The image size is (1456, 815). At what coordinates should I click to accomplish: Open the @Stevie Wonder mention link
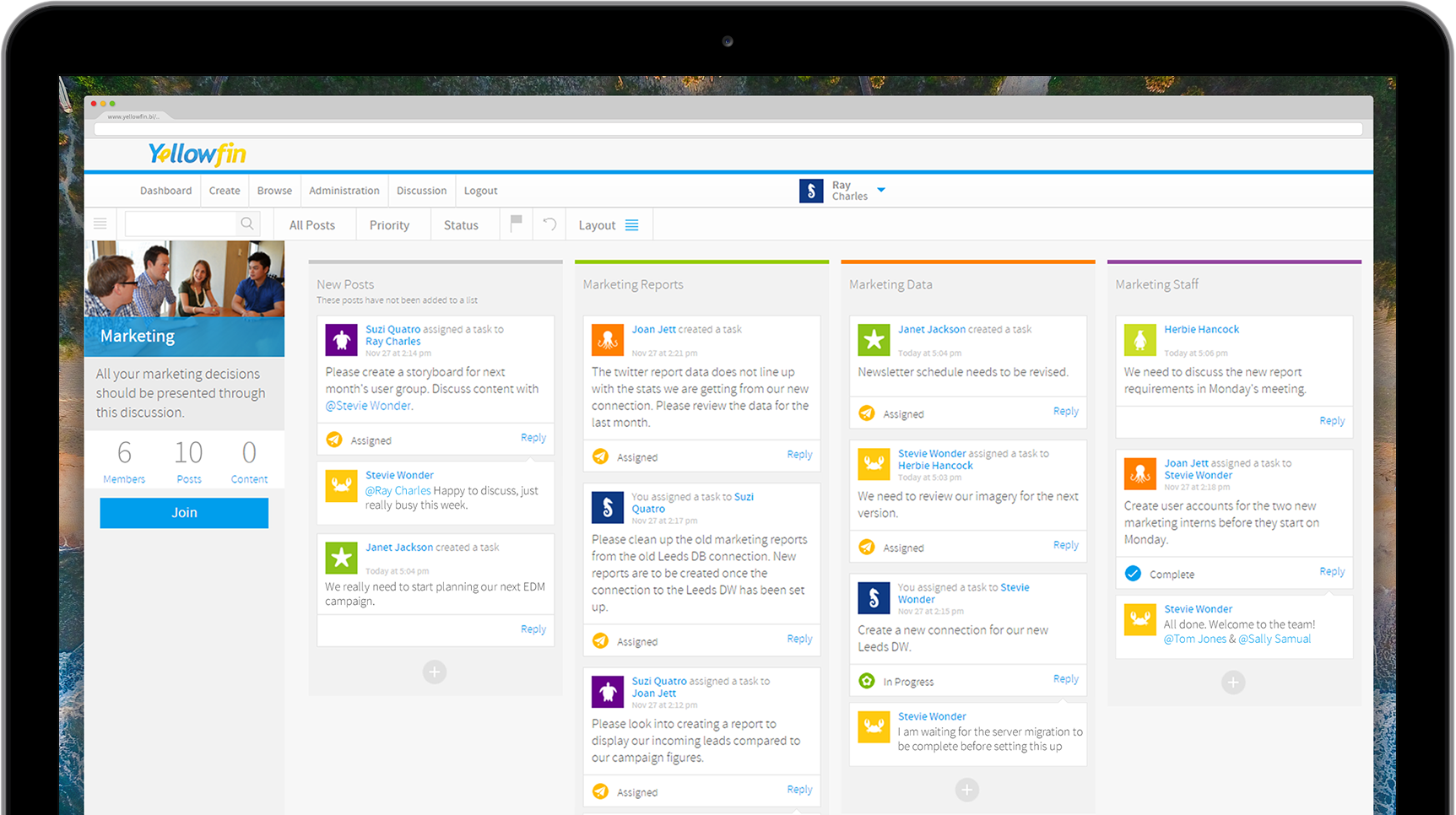click(368, 406)
